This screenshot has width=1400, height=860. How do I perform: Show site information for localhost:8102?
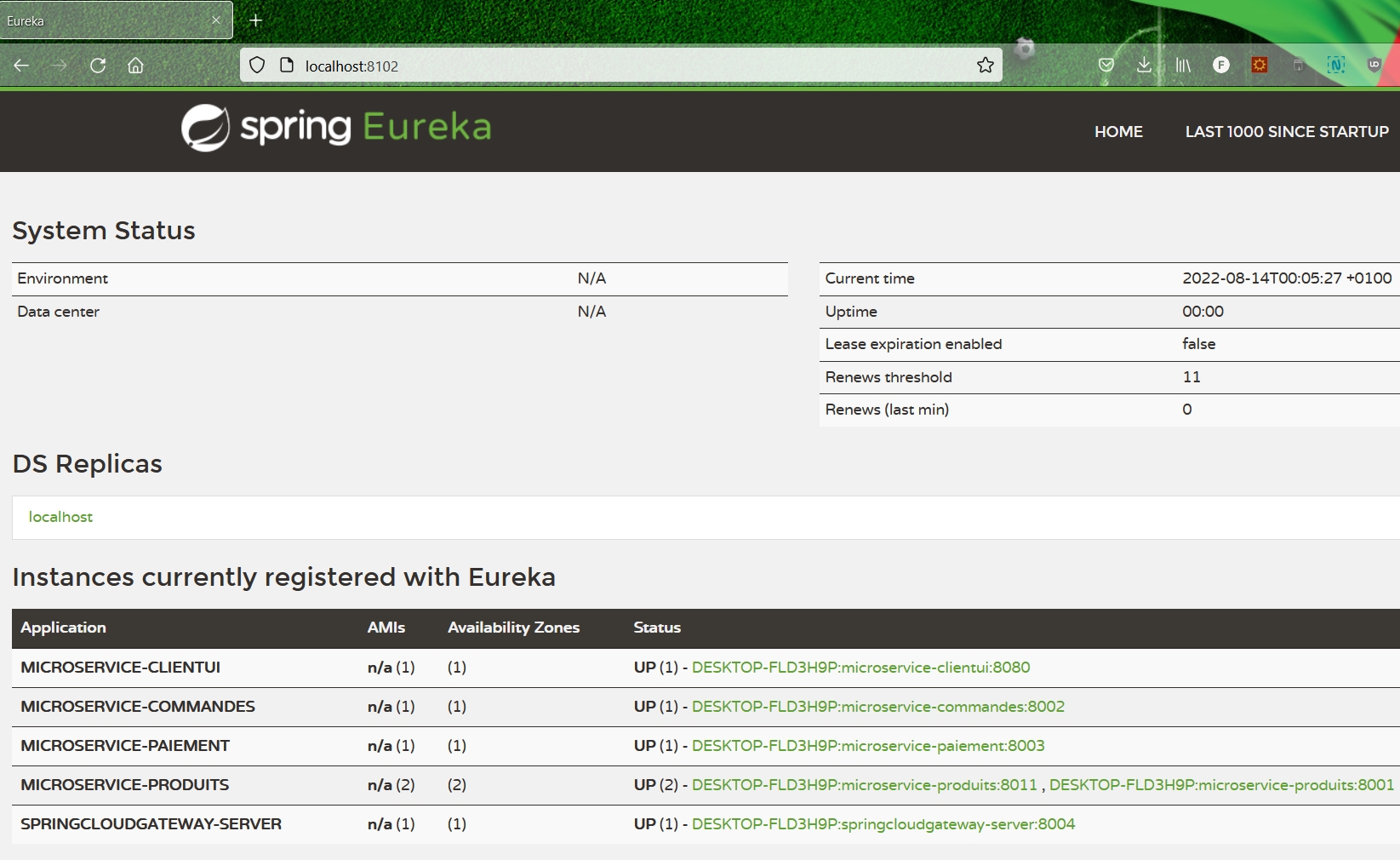[x=287, y=66]
